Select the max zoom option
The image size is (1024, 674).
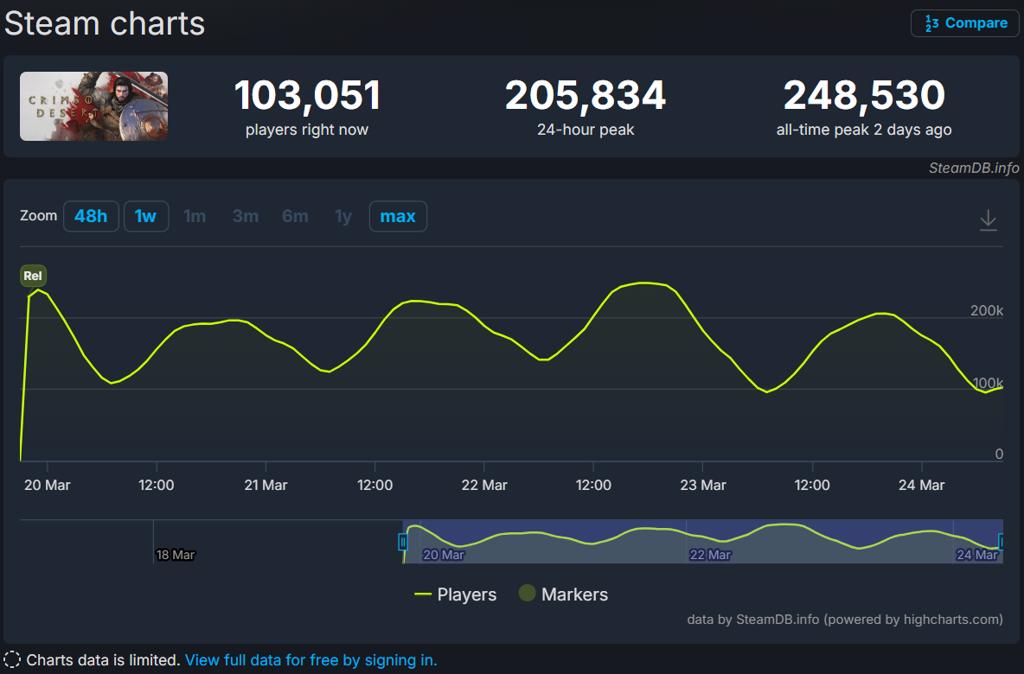click(x=398, y=216)
